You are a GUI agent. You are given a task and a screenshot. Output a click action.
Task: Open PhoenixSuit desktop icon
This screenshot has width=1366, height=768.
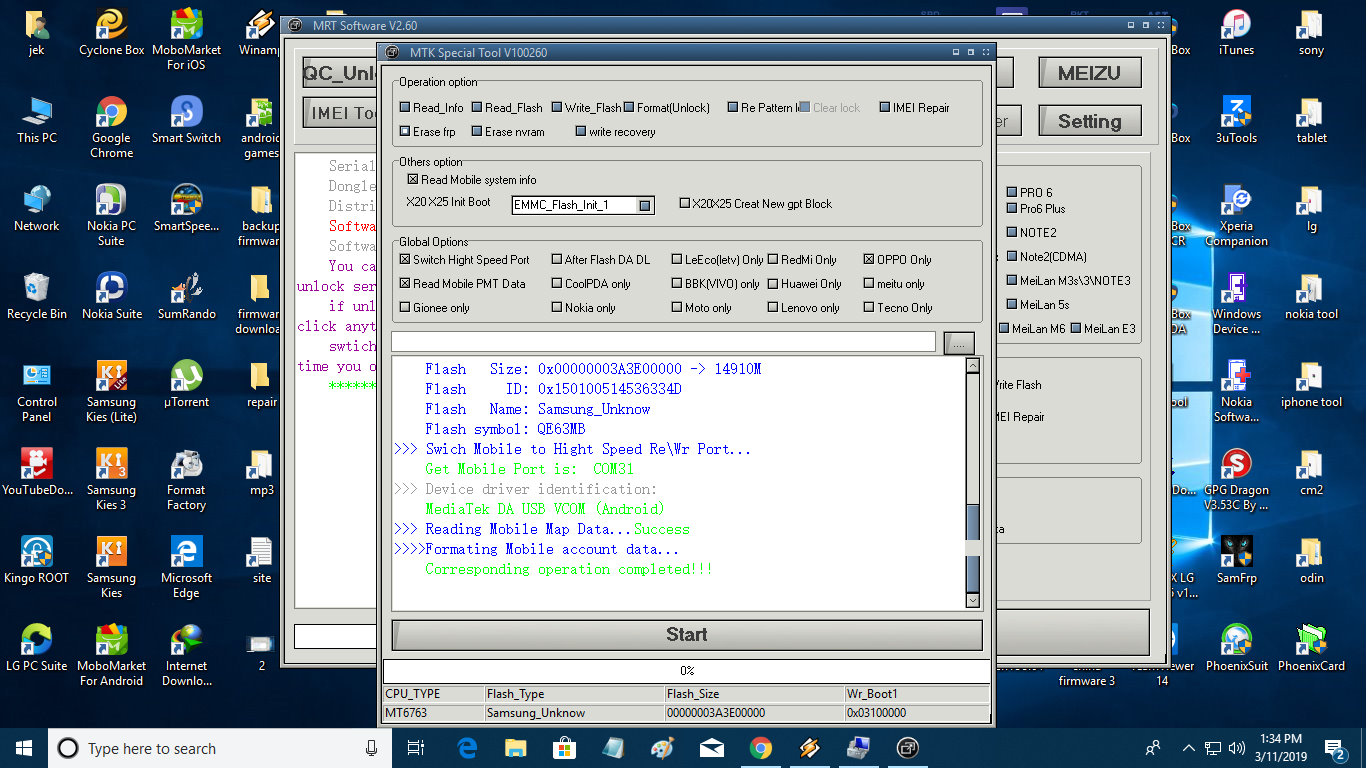[1236, 648]
